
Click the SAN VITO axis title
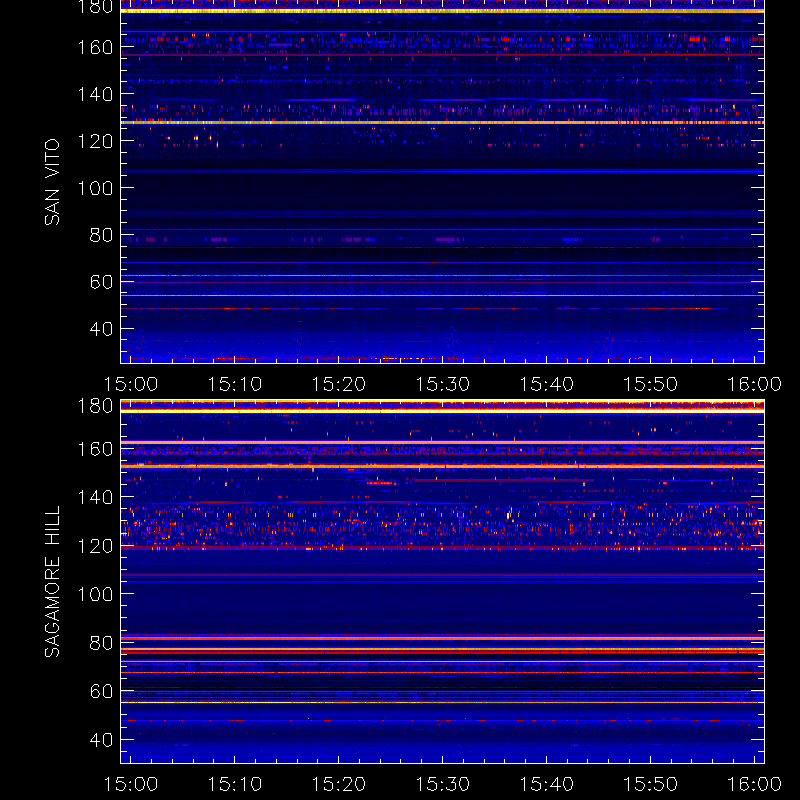52,182
